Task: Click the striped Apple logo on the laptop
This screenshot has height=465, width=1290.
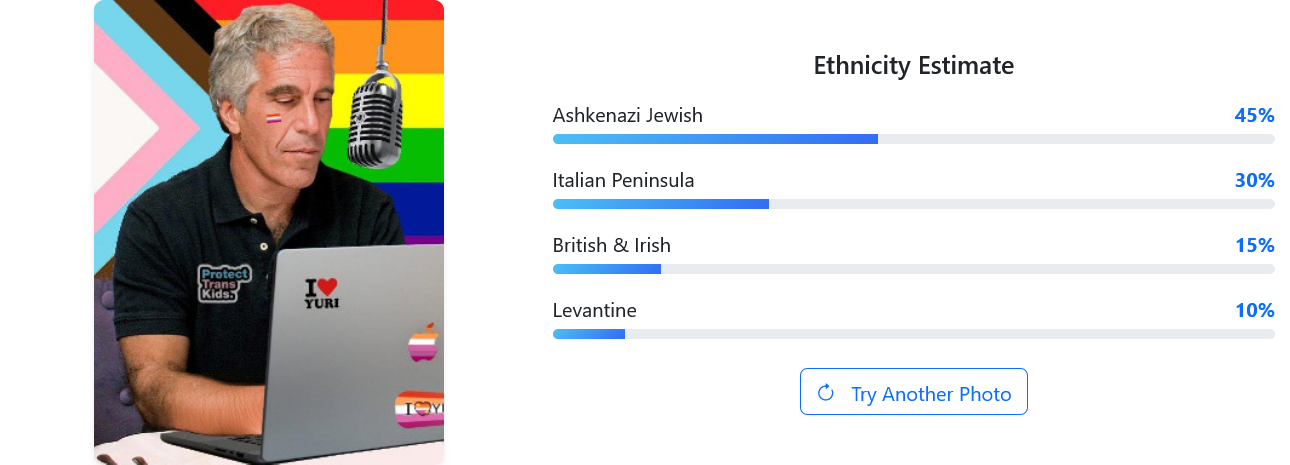Action: point(425,342)
